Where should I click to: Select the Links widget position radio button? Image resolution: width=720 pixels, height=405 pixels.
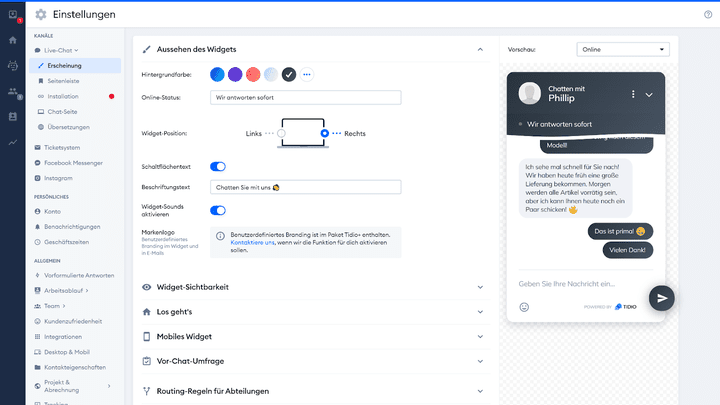282,133
